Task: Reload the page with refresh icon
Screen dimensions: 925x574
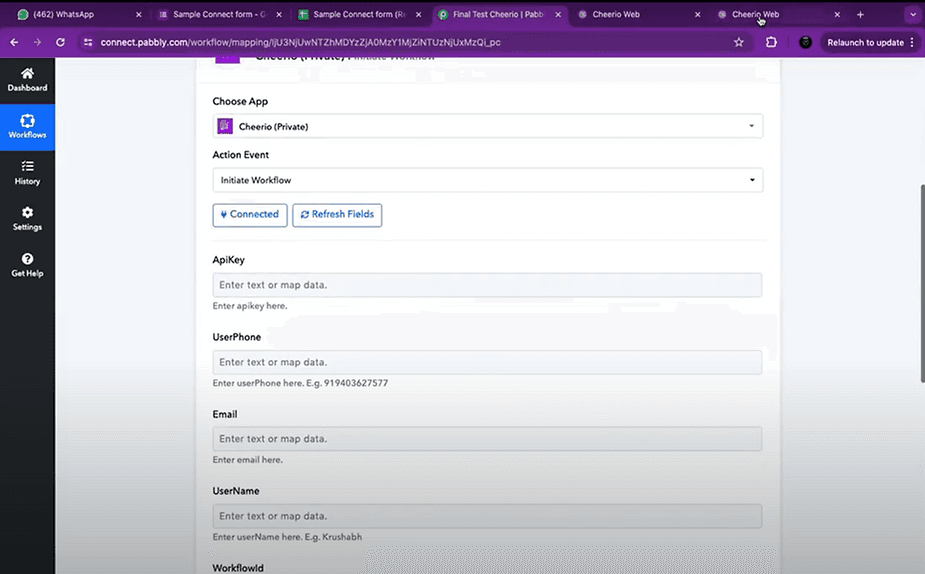Action: pos(60,42)
